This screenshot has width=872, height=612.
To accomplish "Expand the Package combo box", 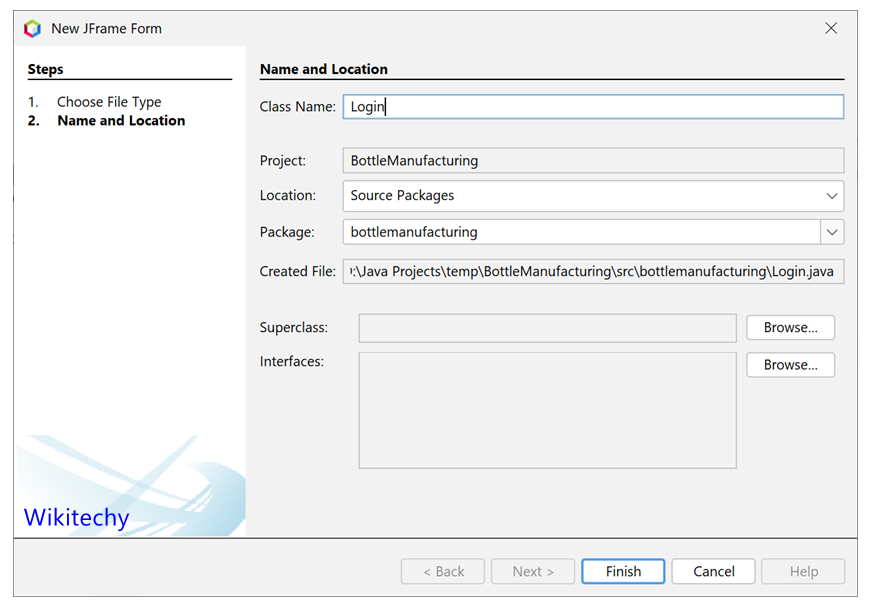I will (833, 233).
